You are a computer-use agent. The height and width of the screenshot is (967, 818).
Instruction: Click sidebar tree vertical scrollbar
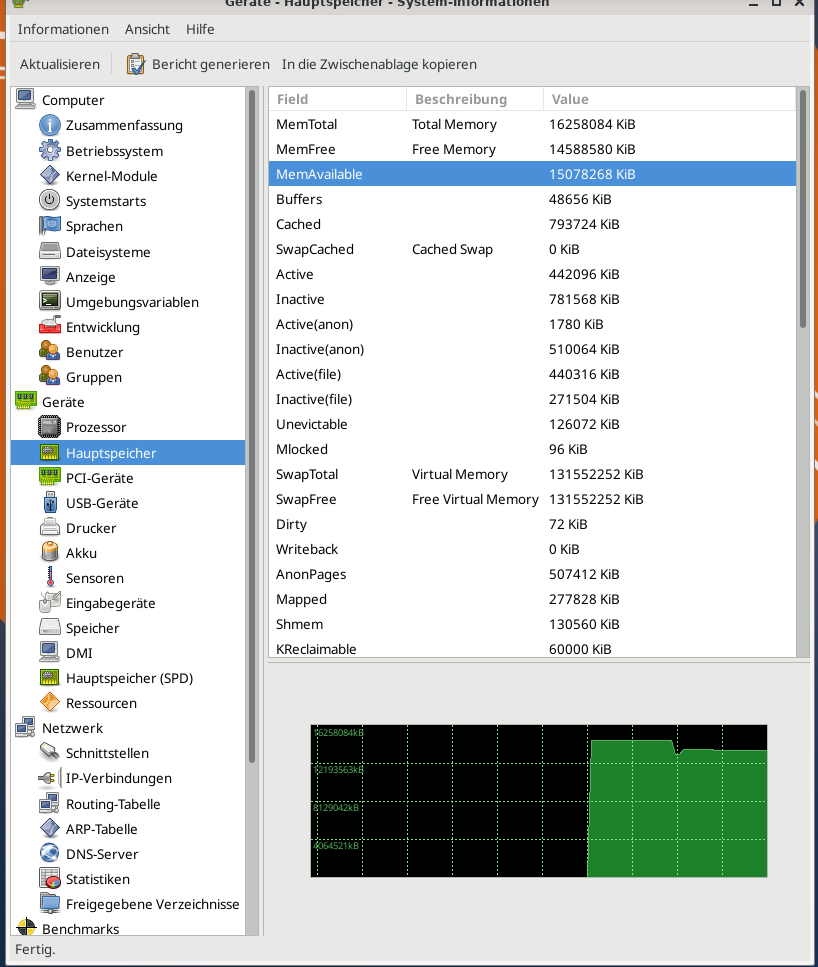pyautogui.click(x=252, y=426)
